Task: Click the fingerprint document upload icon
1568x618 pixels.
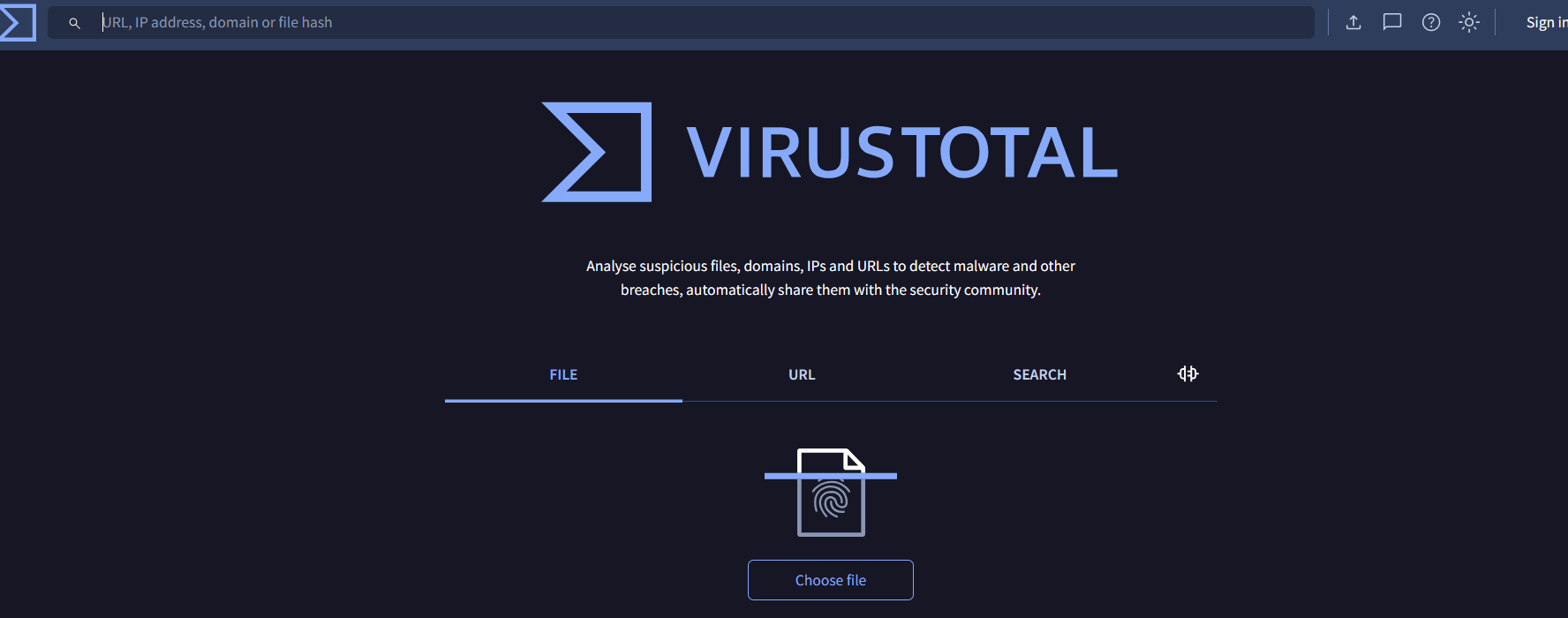Action: pyautogui.click(x=831, y=501)
